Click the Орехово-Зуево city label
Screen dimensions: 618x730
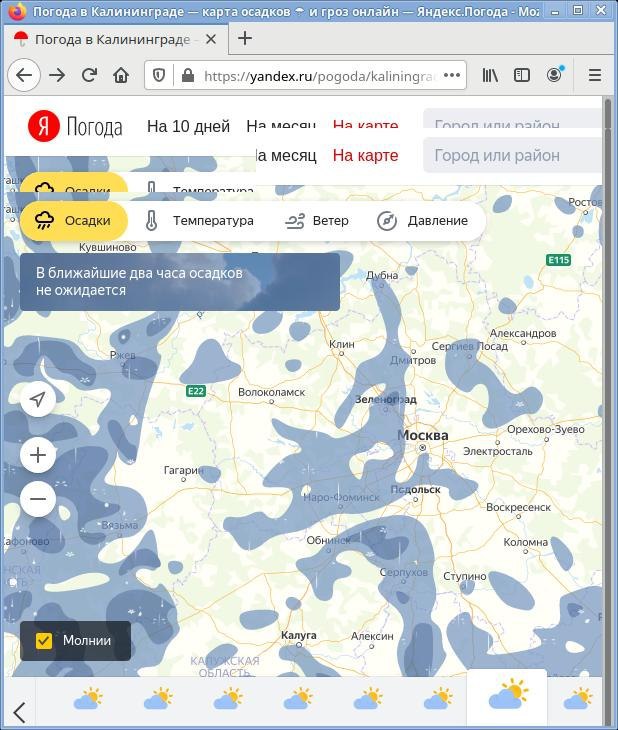click(546, 429)
